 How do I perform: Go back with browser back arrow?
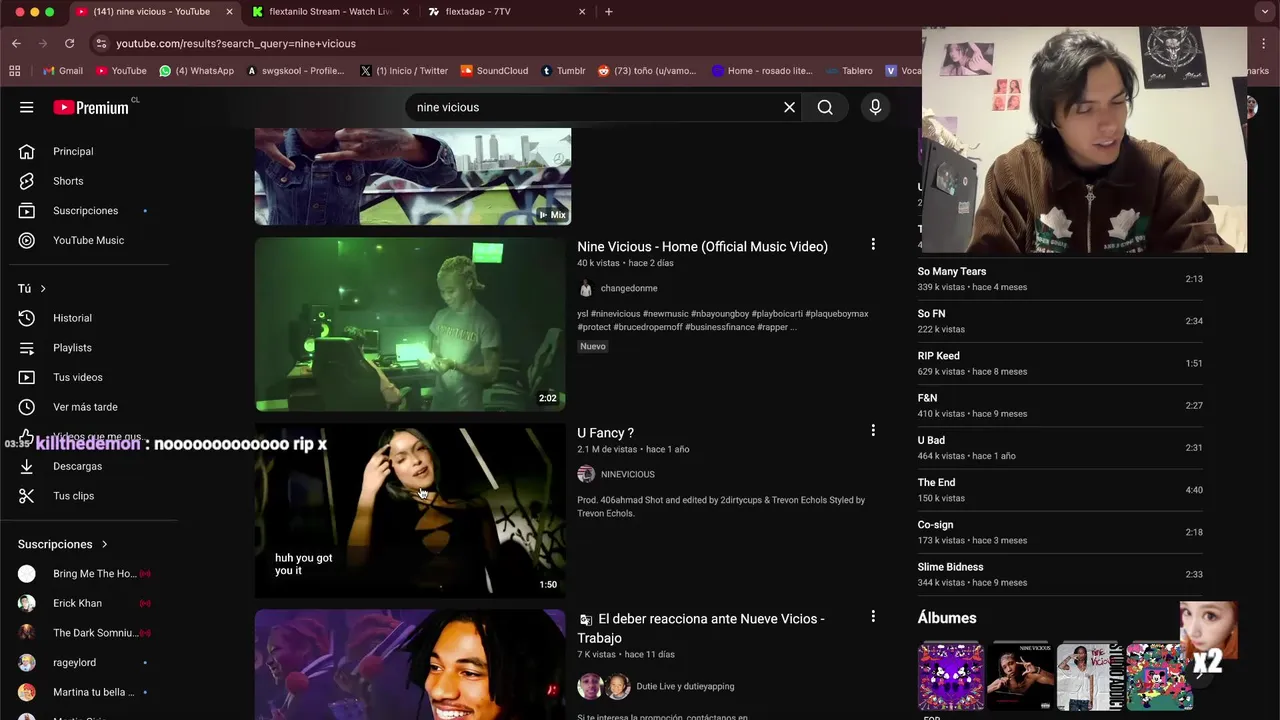click(16, 44)
